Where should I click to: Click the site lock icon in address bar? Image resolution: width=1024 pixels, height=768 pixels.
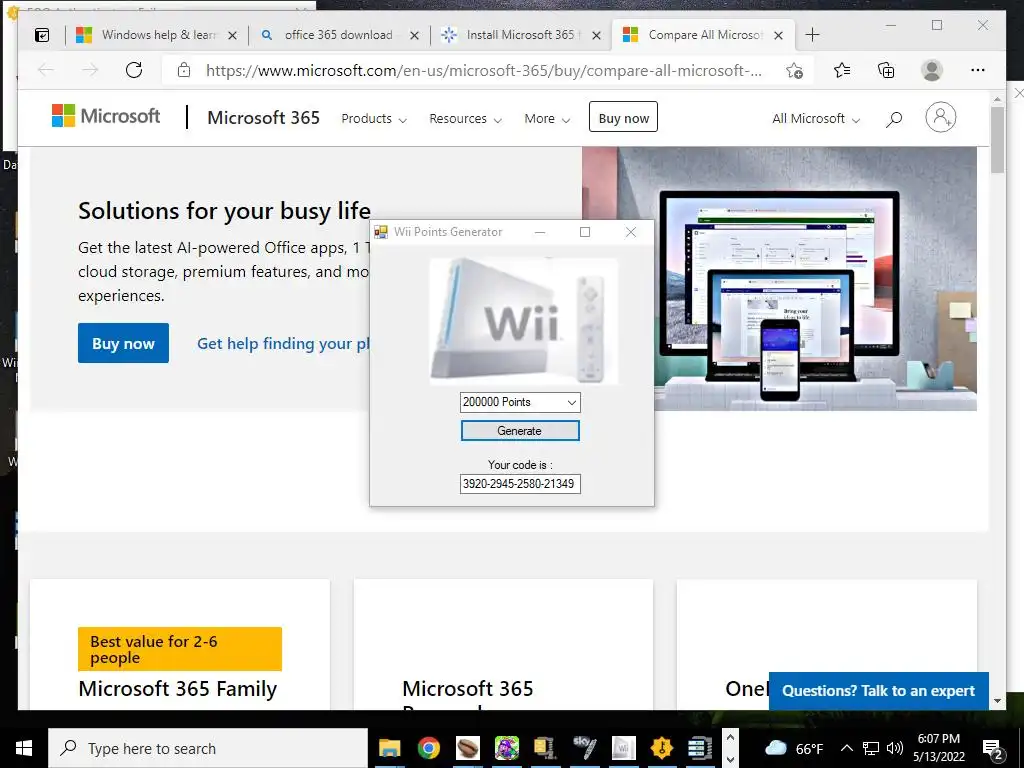[184, 70]
